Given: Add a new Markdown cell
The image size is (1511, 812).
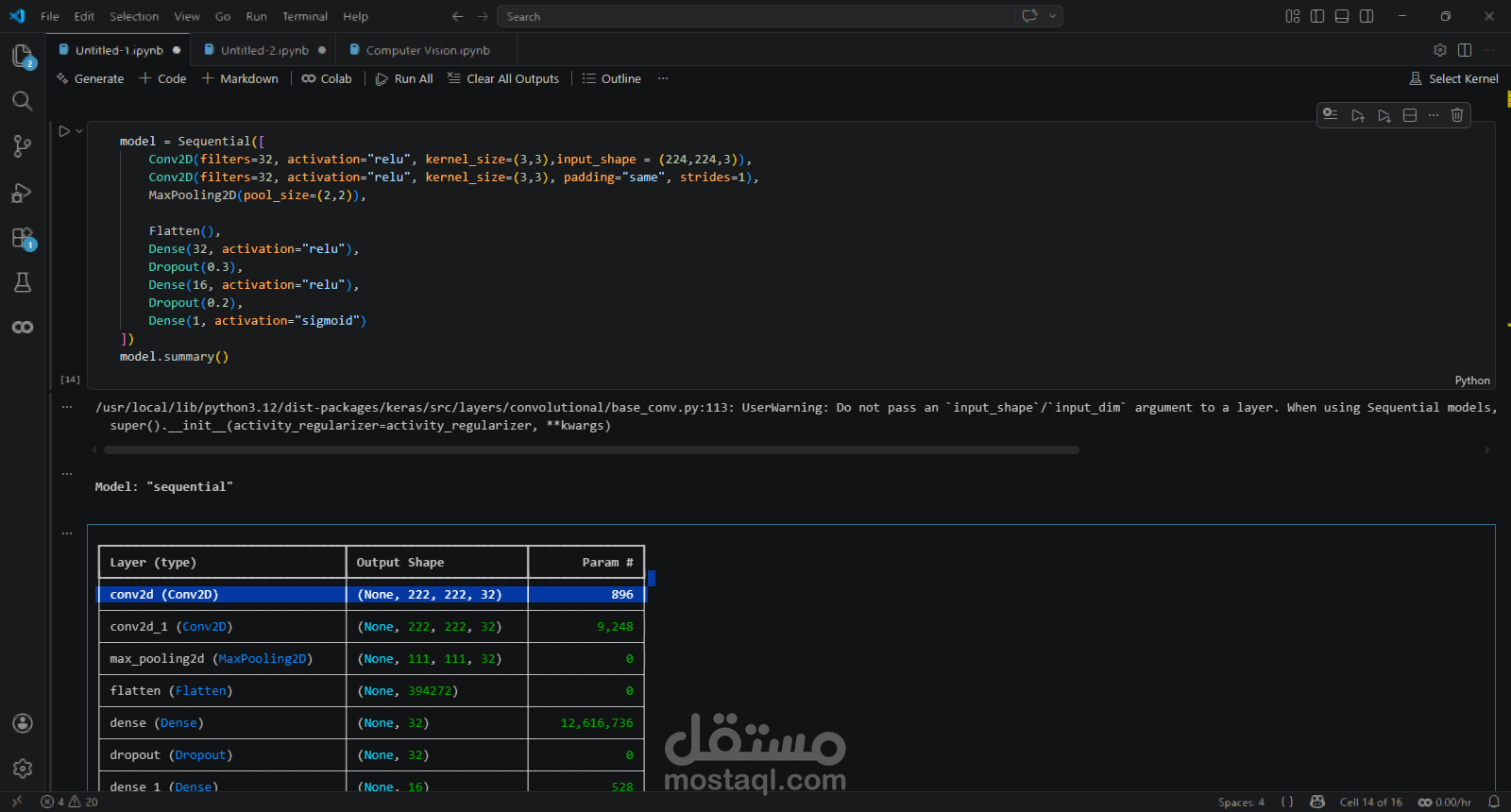Looking at the screenshot, I should 240,78.
